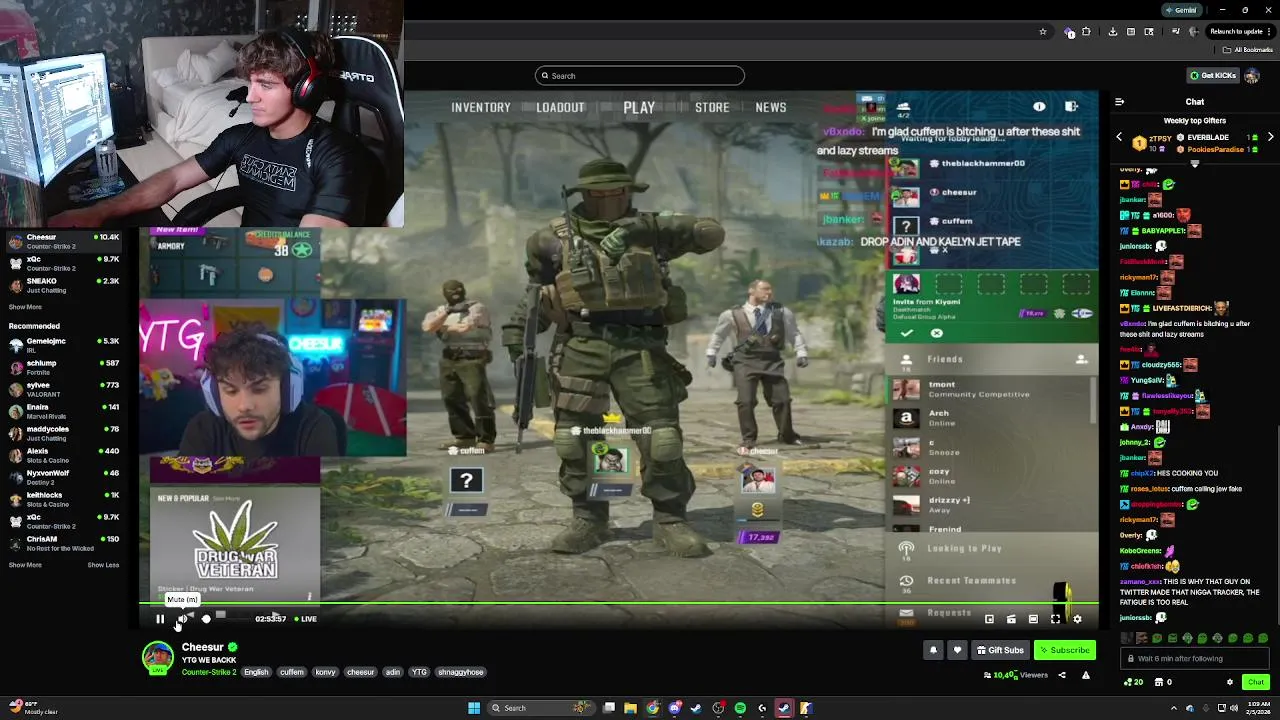1280x720 pixels.
Task: Collapse recommended list with Show Less
Action: 103,565
